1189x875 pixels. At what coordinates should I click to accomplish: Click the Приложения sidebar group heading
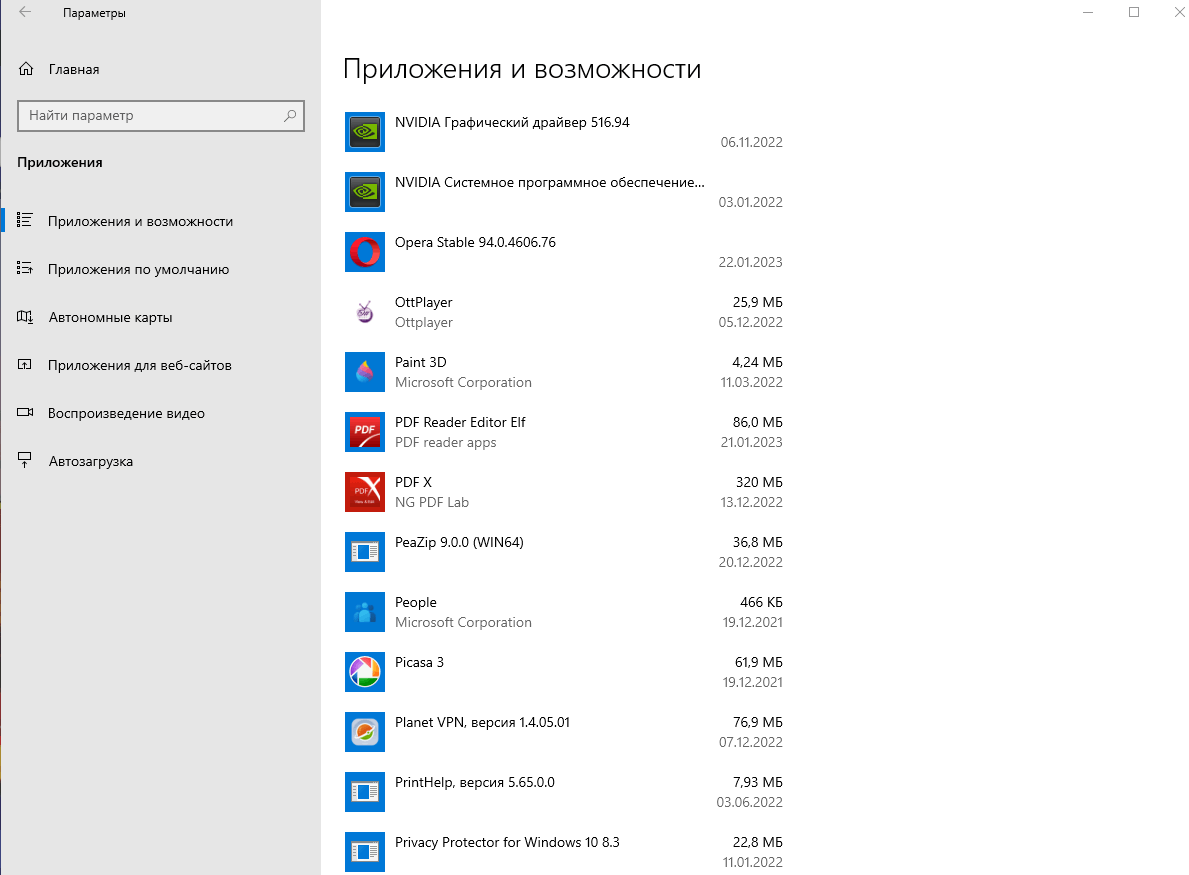[60, 162]
